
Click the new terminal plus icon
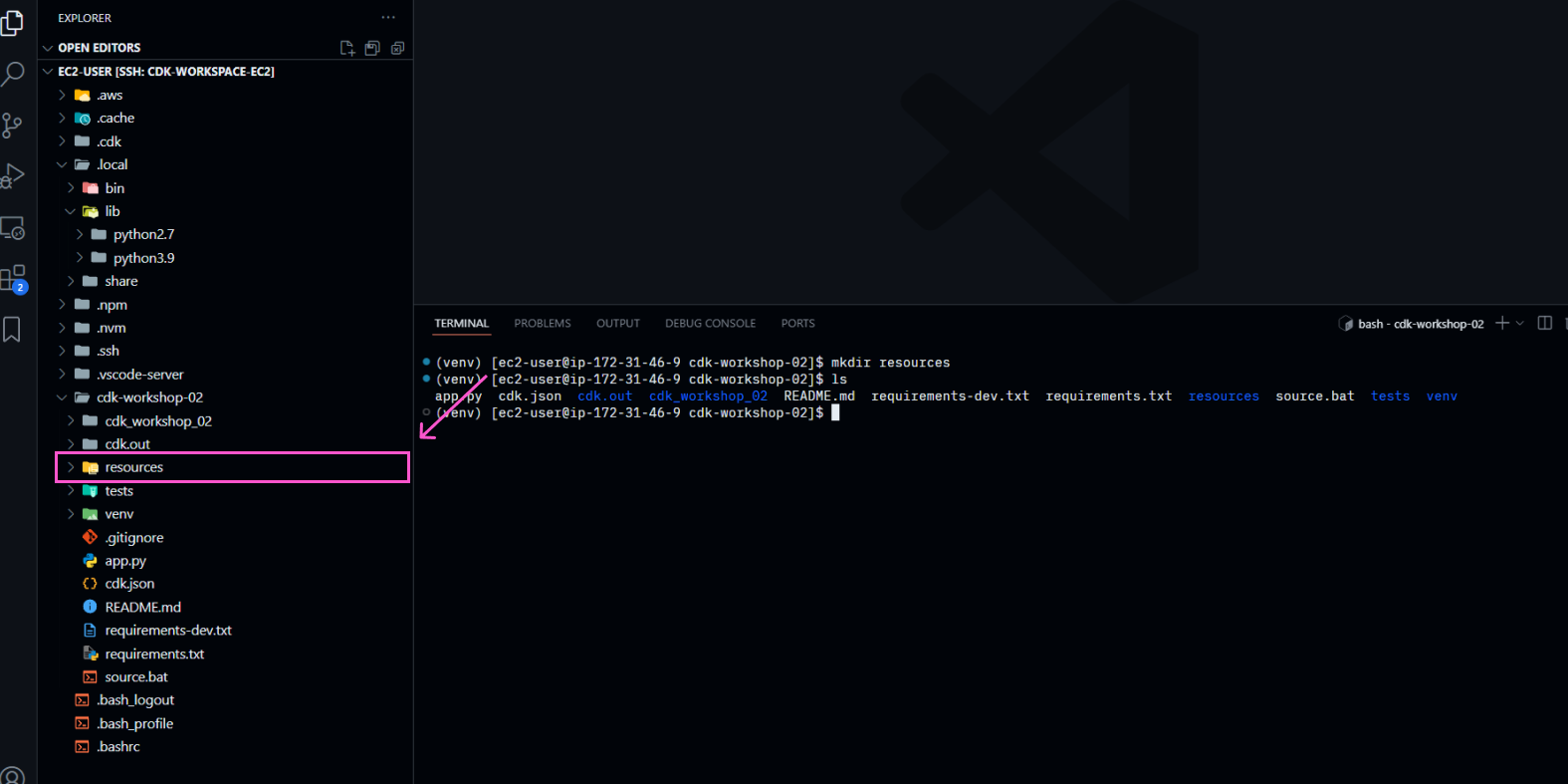tap(1502, 323)
